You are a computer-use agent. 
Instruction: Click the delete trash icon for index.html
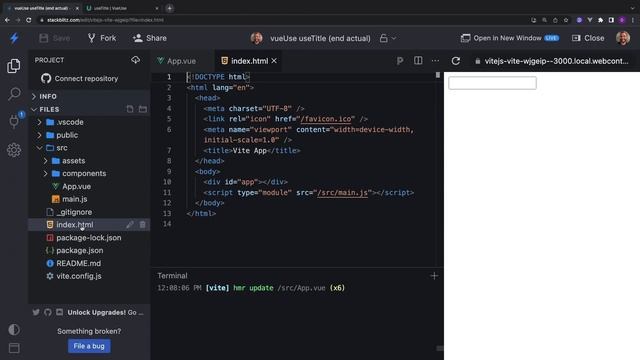click(x=142, y=224)
